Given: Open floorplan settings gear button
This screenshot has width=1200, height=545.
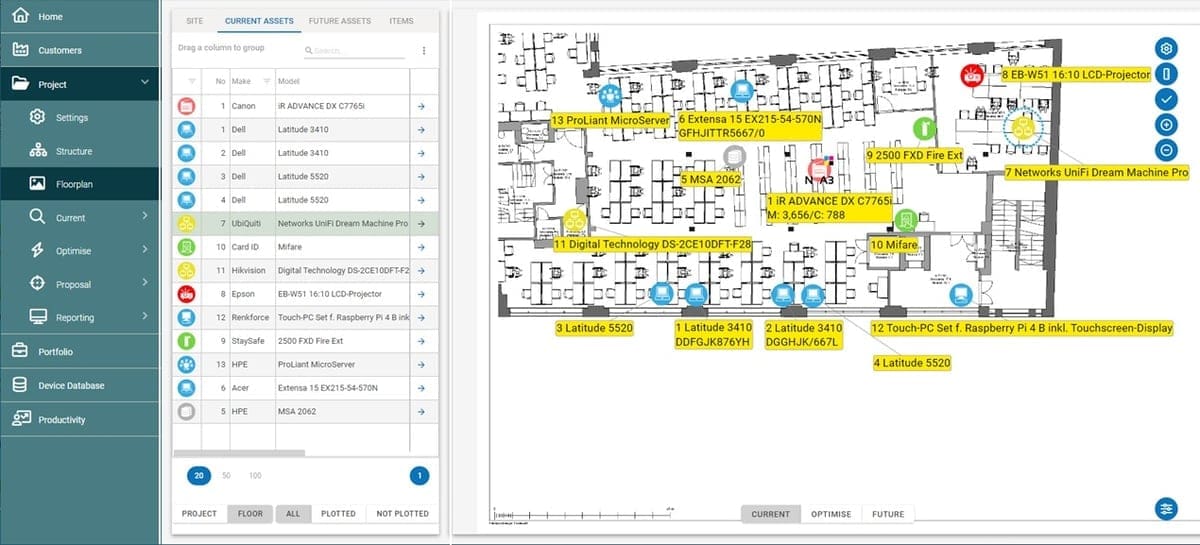Looking at the screenshot, I should (1165, 48).
